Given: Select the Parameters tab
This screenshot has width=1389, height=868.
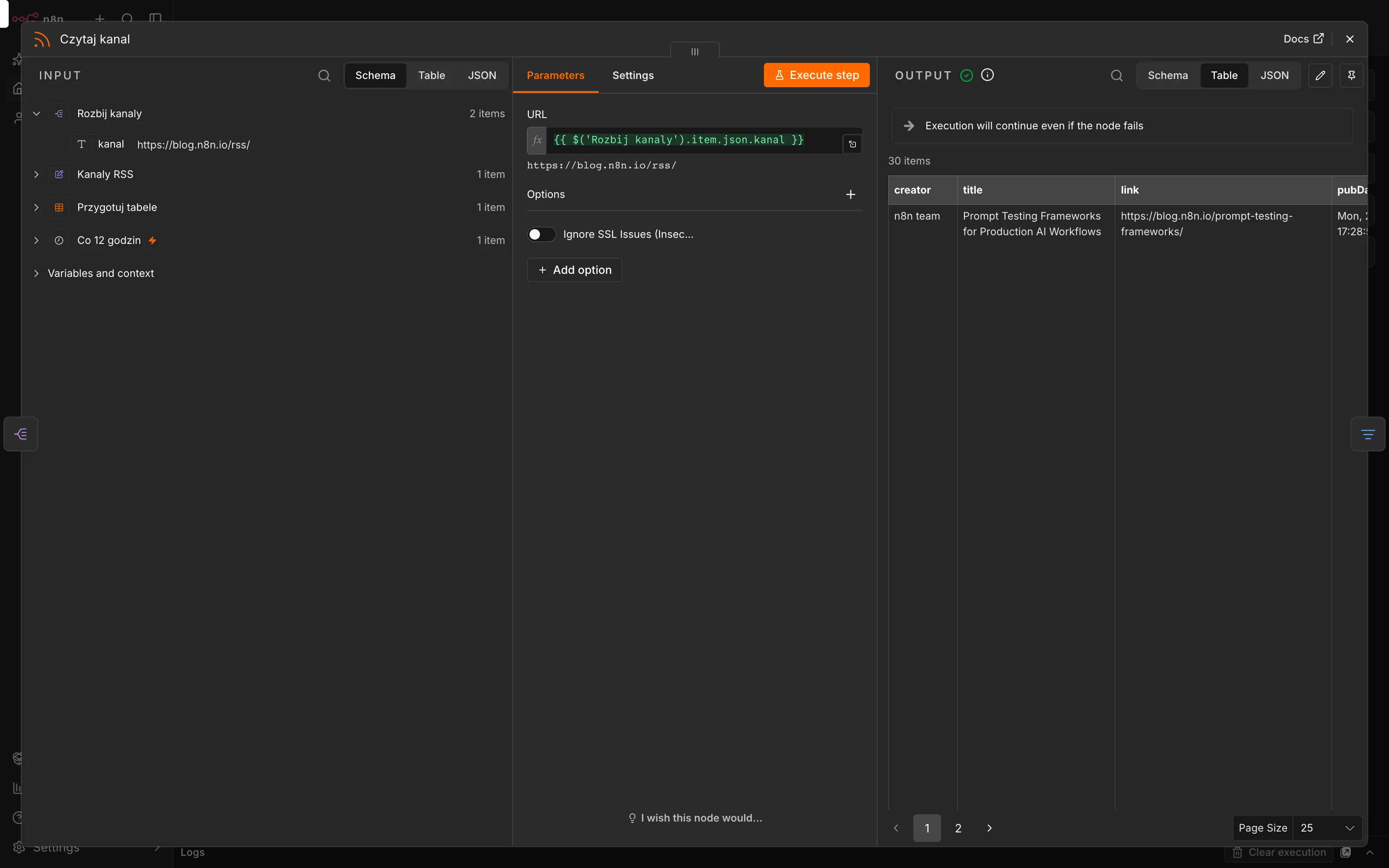Looking at the screenshot, I should click(x=555, y=75).
